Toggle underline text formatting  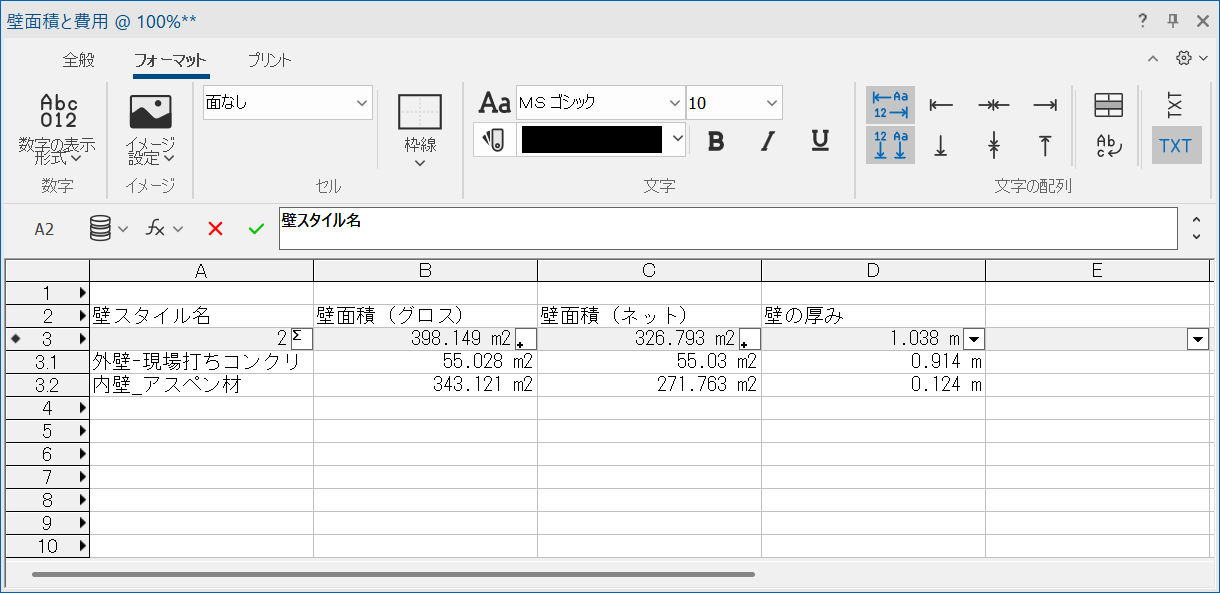(820, 141)
